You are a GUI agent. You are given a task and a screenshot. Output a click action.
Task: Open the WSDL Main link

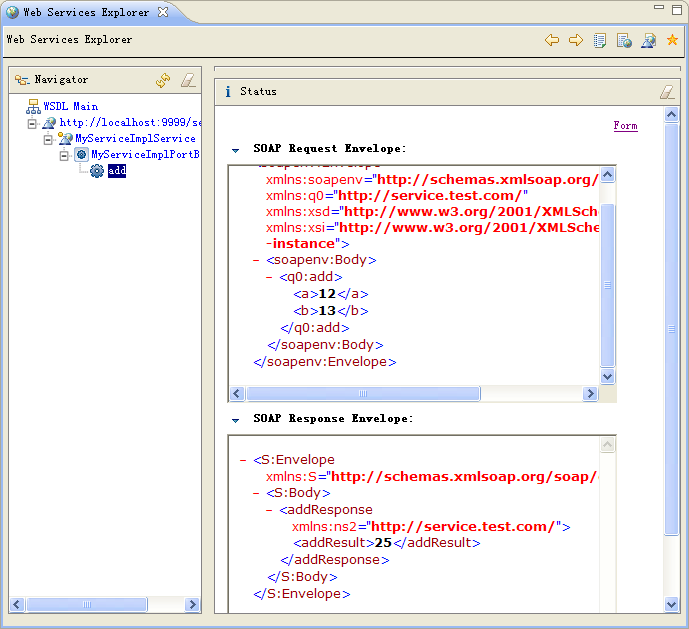70,106
